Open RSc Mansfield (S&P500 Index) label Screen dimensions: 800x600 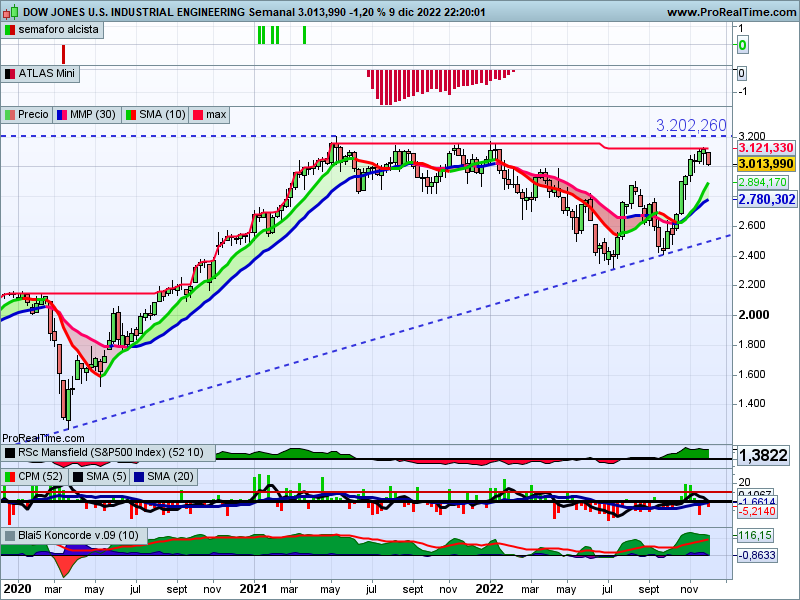111,452
